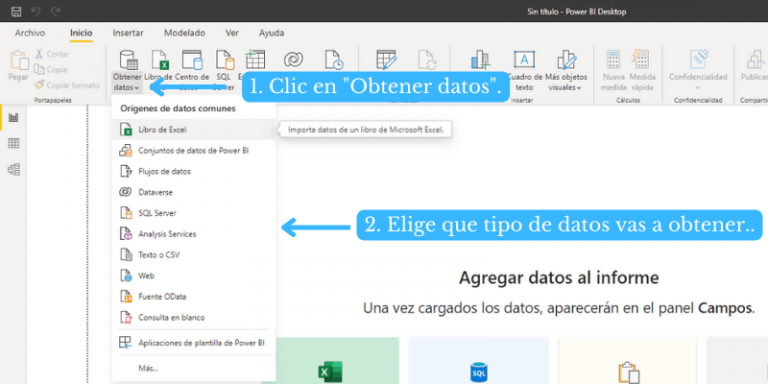Click the Save icon in title bar
Screen dimensions: 768x384
coord(16,11)
